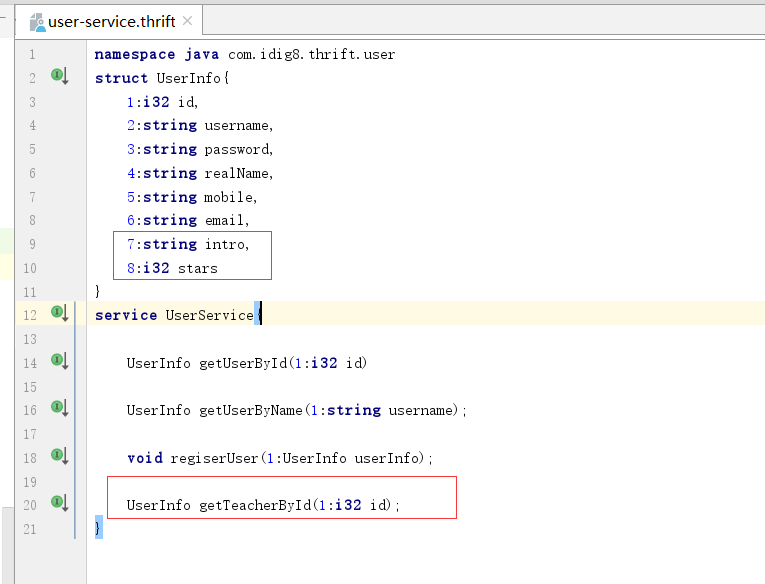Click the 'intro,' field name

tap(227, 244)
